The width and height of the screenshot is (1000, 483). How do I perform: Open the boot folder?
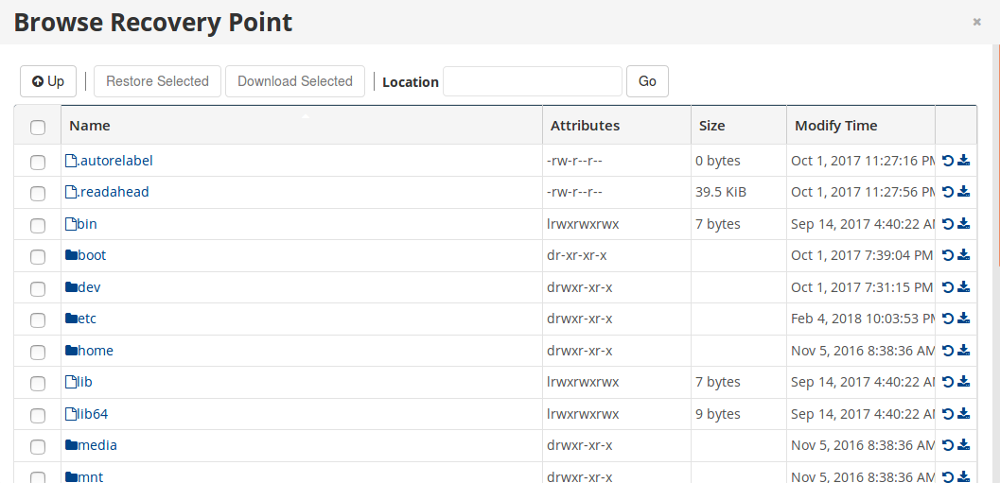point(91,255)
